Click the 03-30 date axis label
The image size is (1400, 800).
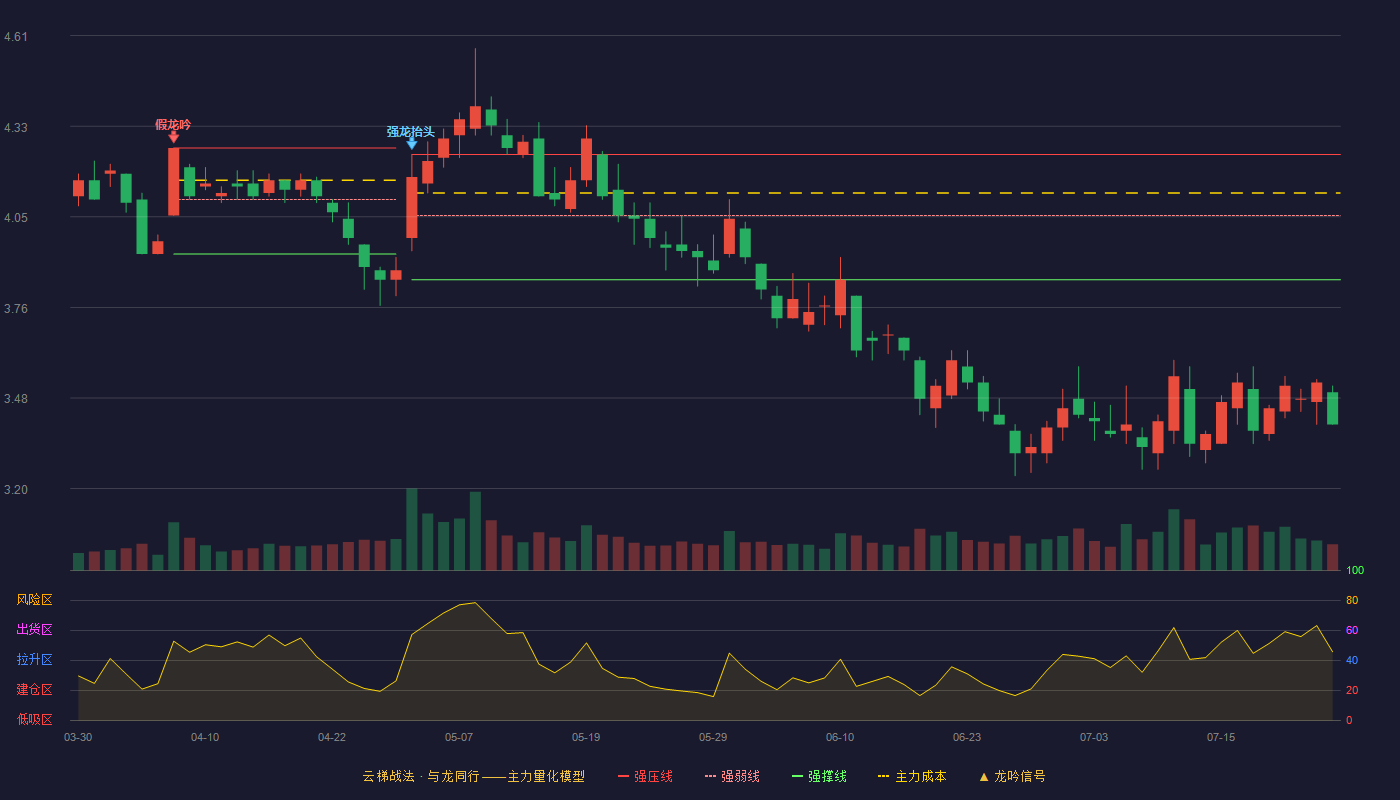click(x=78, y=737)
